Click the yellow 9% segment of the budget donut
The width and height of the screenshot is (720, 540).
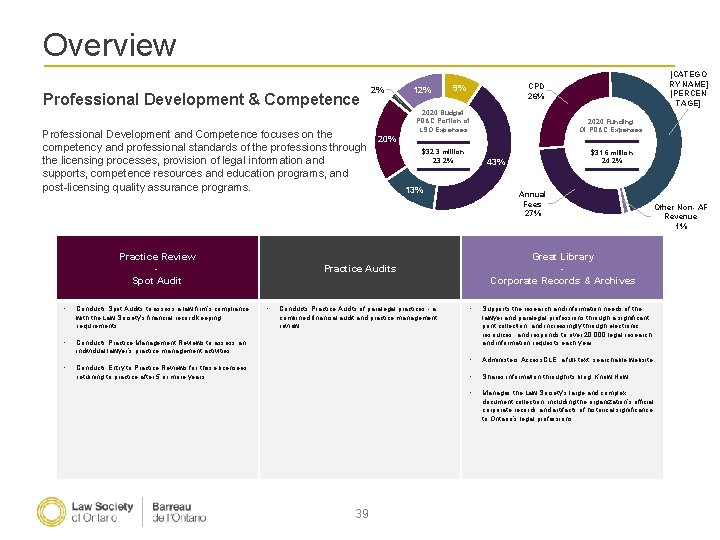pos(460,87)
